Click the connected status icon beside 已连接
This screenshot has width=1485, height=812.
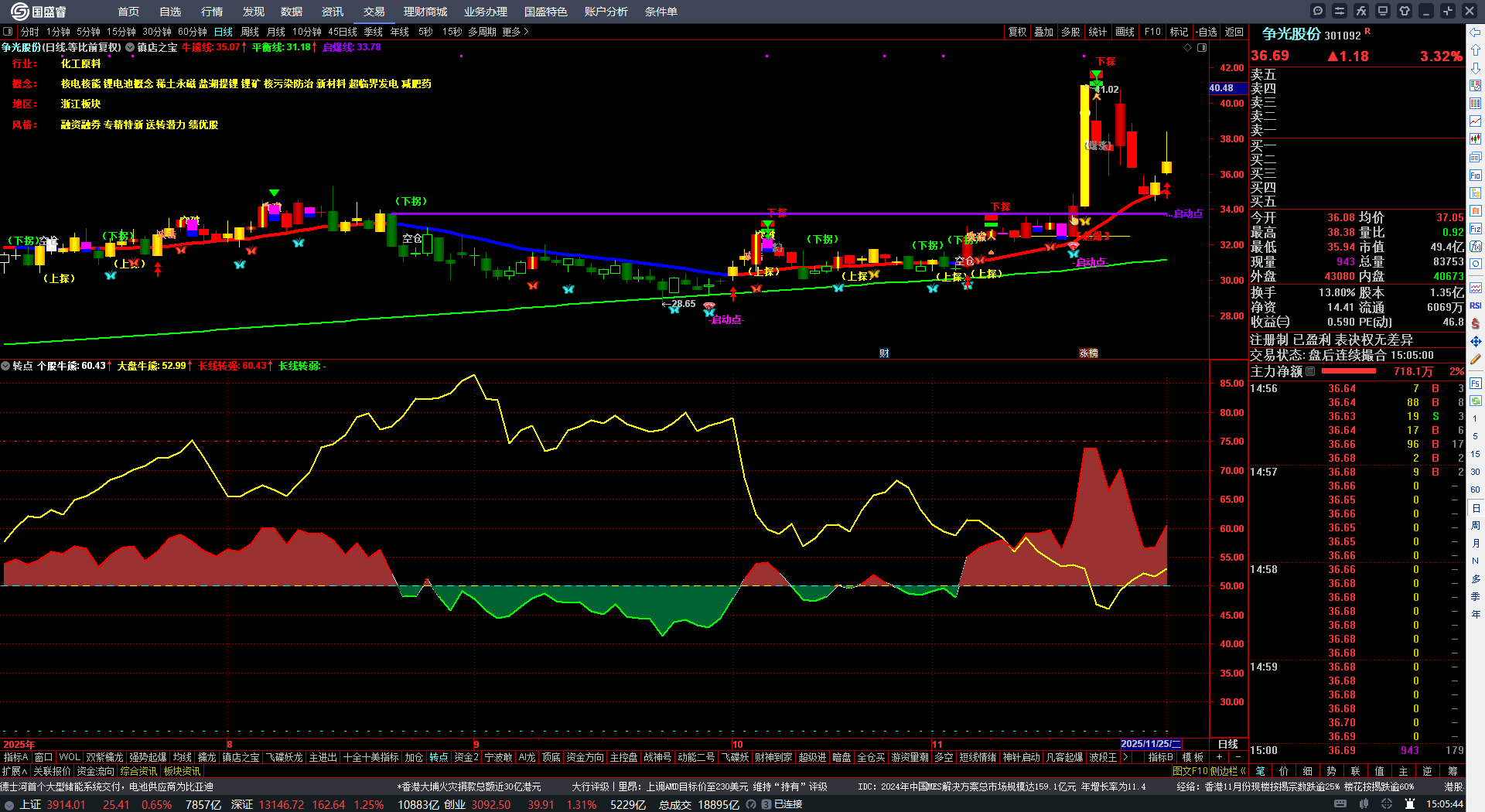(x=766, y=804)
